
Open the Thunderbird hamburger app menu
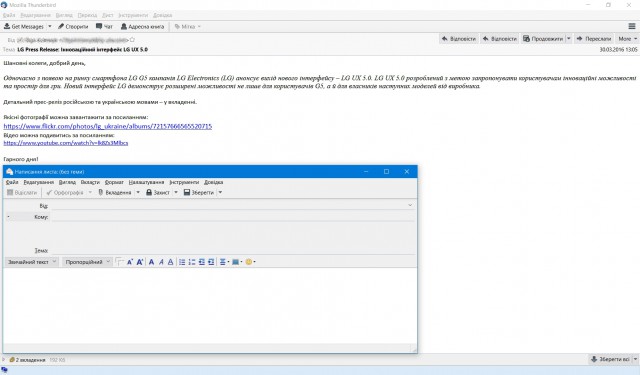tap(632, 27)
